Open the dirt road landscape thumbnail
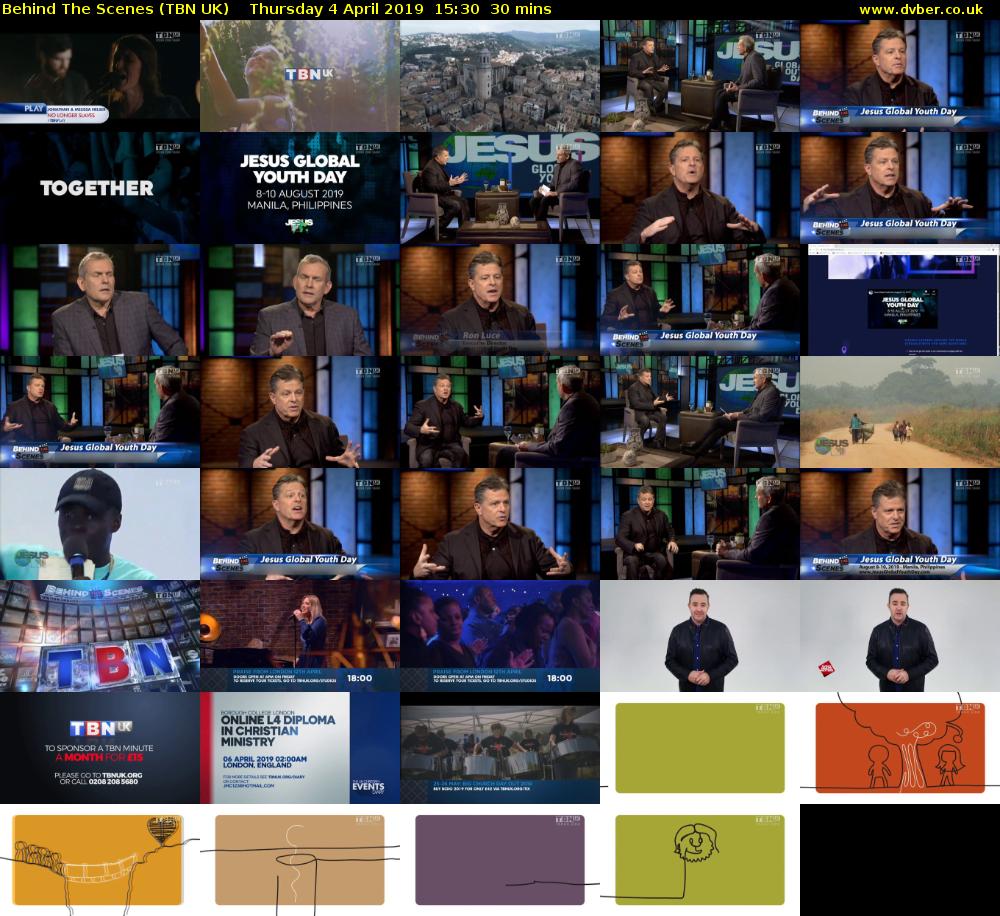 tap(900, 412)
